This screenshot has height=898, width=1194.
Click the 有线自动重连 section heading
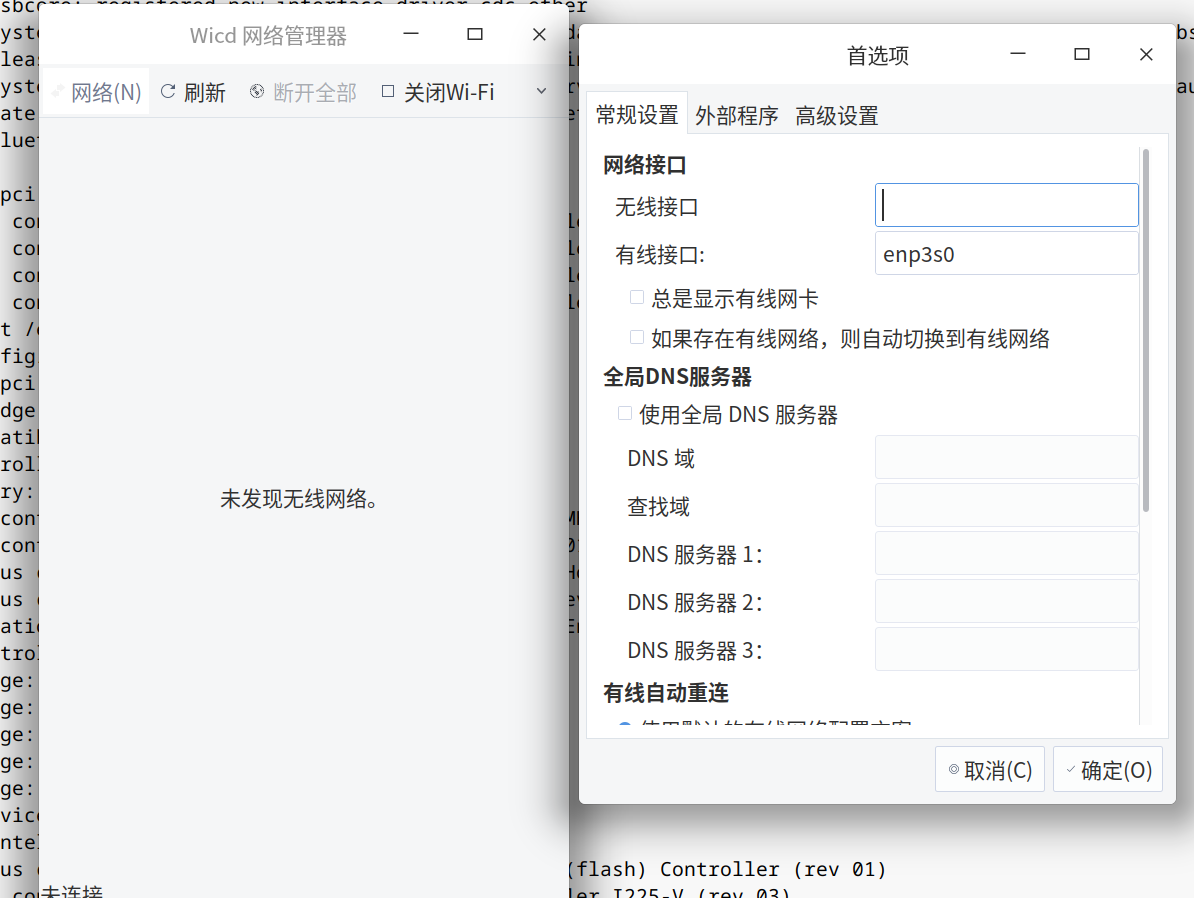[666, 692]
